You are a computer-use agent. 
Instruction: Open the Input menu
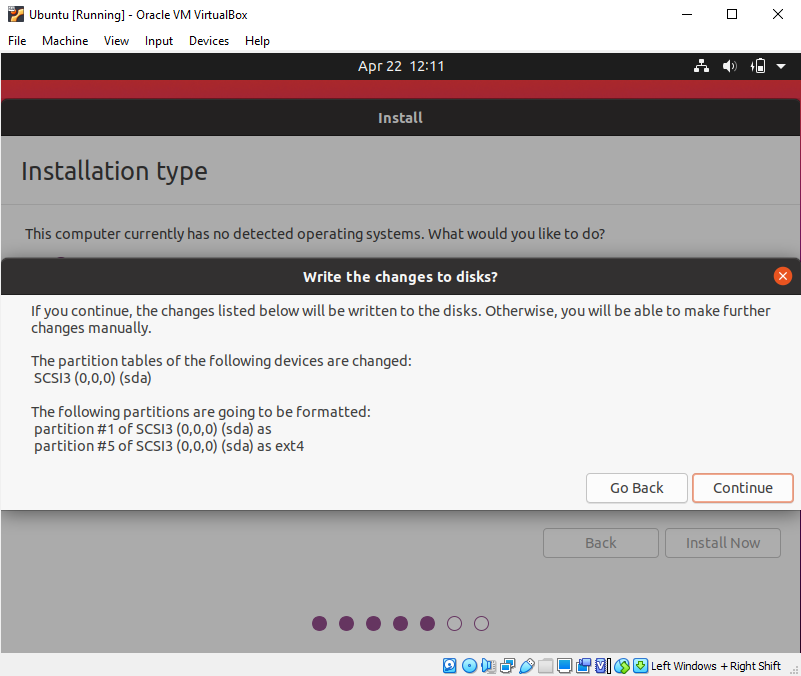[158, 41]
